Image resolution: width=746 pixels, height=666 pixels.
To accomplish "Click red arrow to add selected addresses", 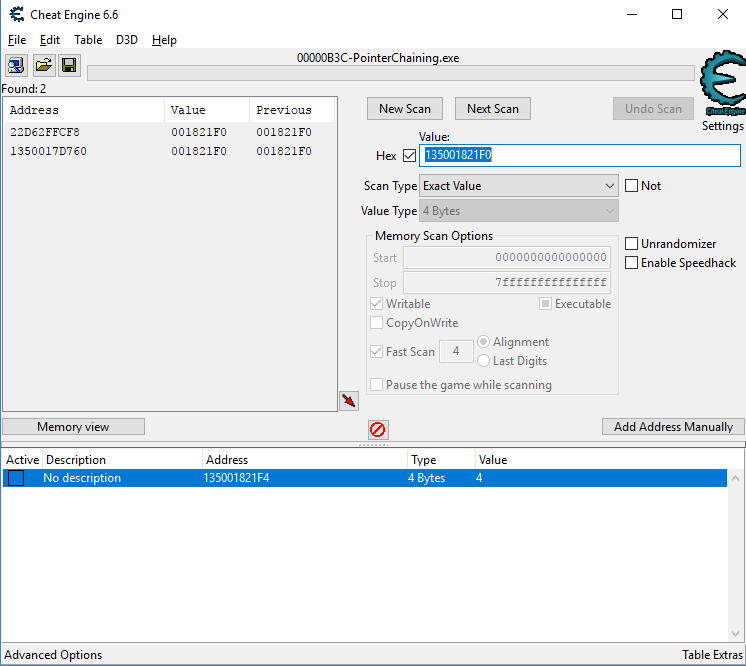I will (349, 401).
